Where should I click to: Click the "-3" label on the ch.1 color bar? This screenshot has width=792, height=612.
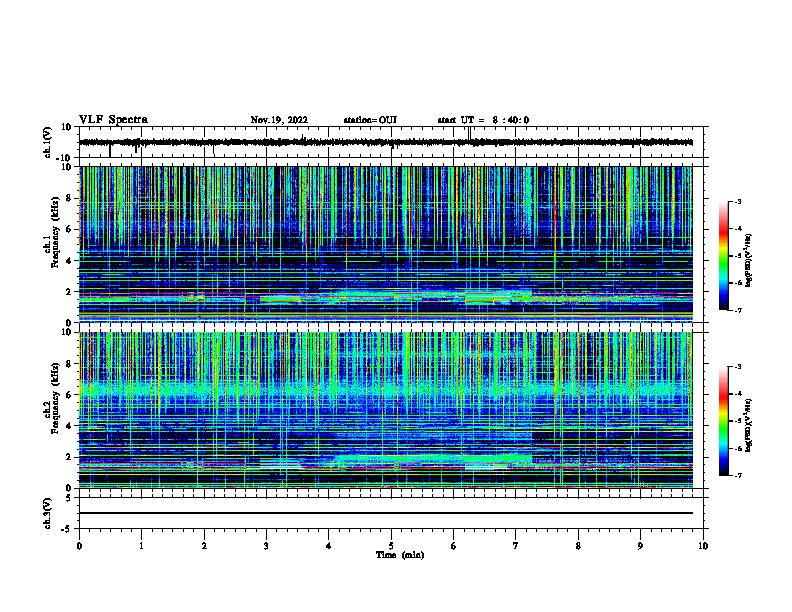pos(737,201)
